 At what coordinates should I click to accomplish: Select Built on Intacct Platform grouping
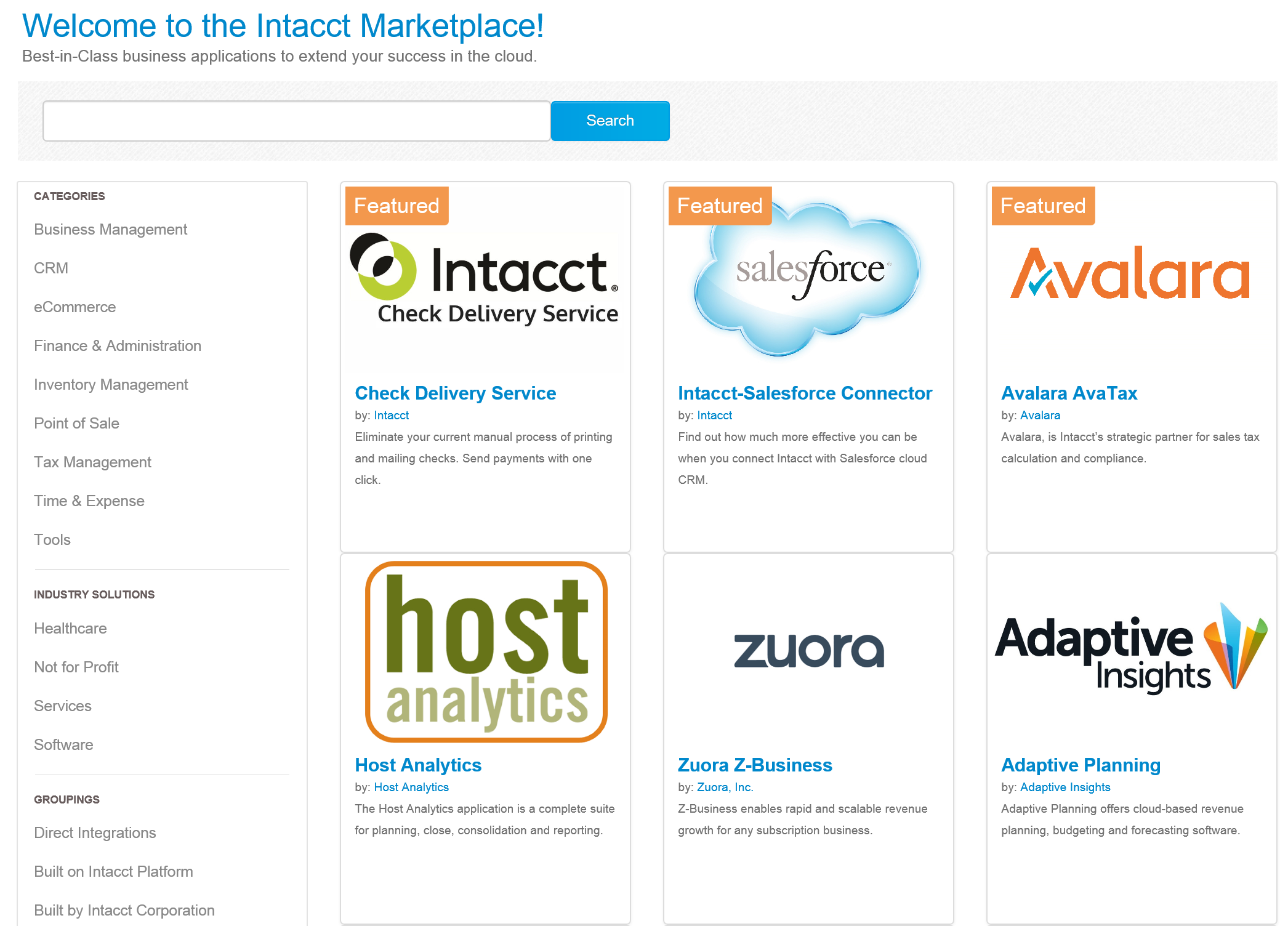click(113, 871)
